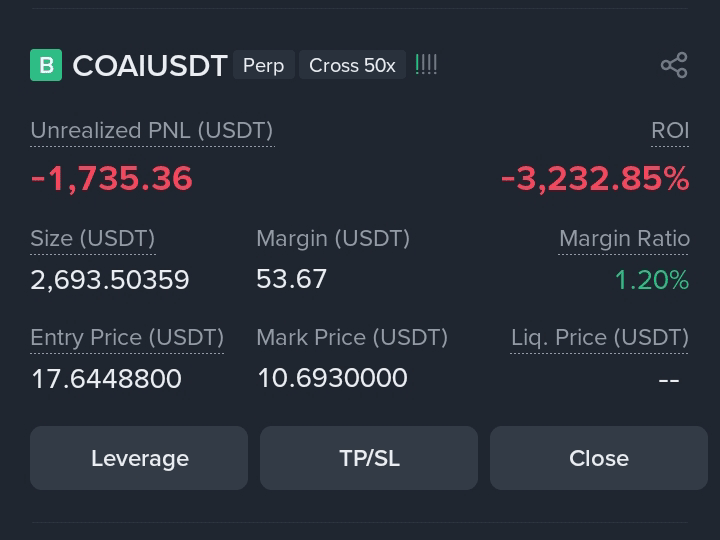Viewport: 720px width, 540px height.
Task: Open the COAIUSDT symbol title
Action: pyautogui.click(x=150, y=66)
